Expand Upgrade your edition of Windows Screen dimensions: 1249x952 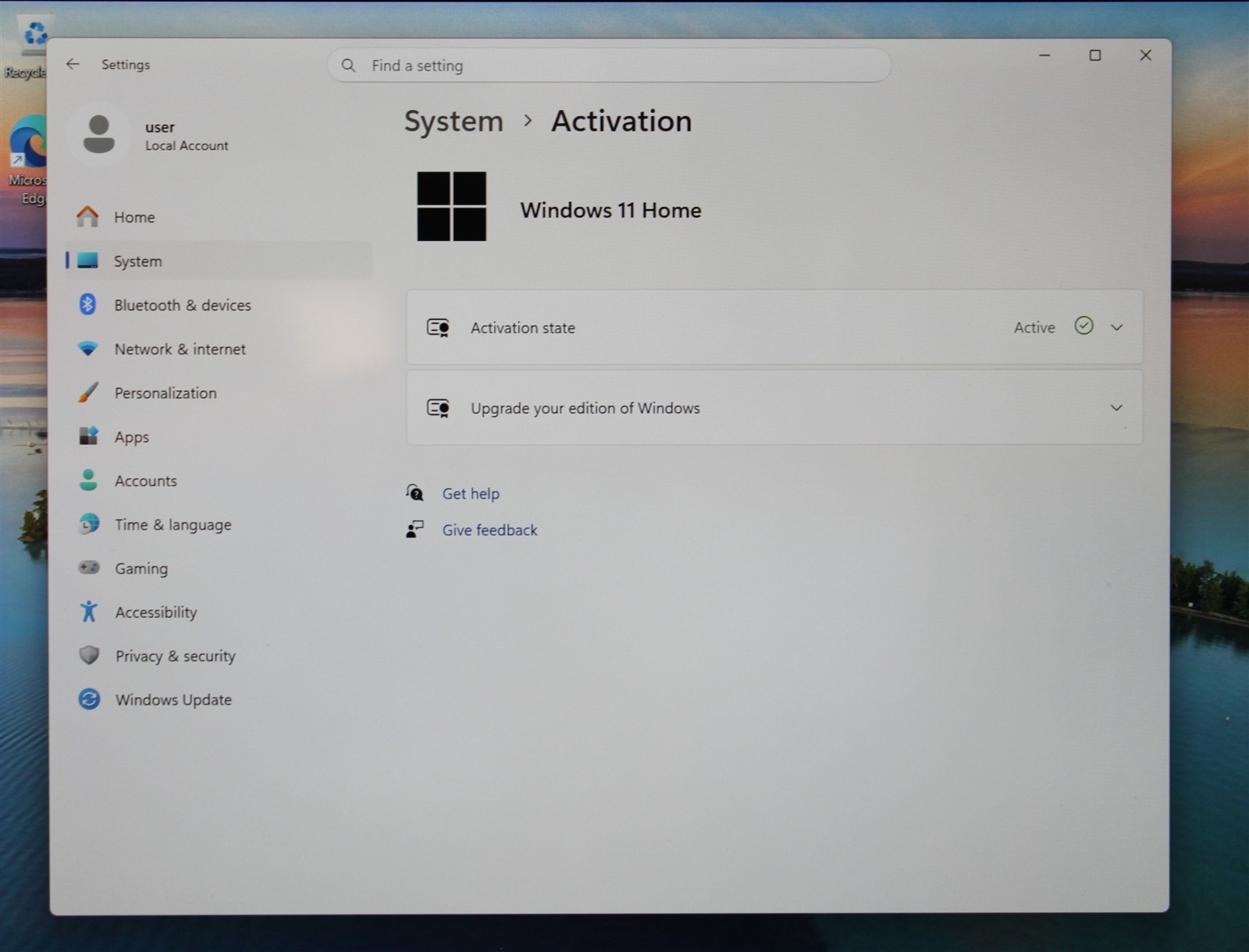pyautogui.click(x=774, y=407)
